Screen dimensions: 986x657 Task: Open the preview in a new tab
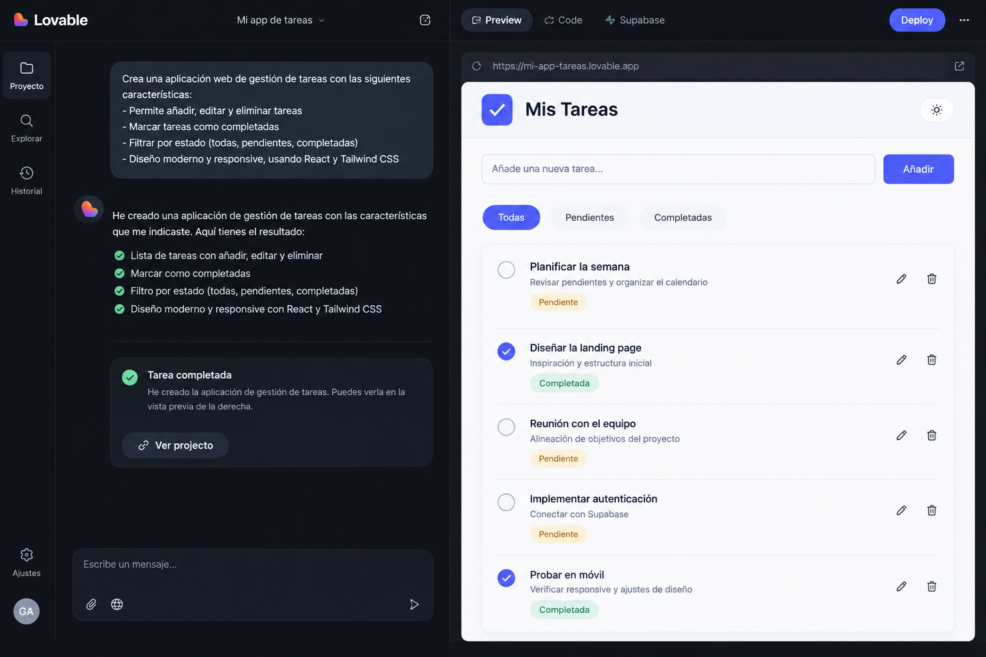tap(959, 66)
